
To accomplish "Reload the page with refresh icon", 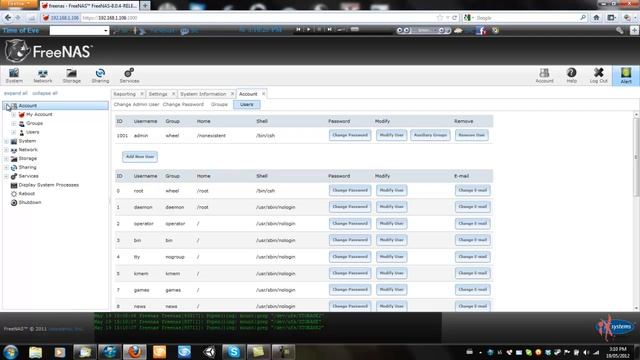I will coord(454,18).
